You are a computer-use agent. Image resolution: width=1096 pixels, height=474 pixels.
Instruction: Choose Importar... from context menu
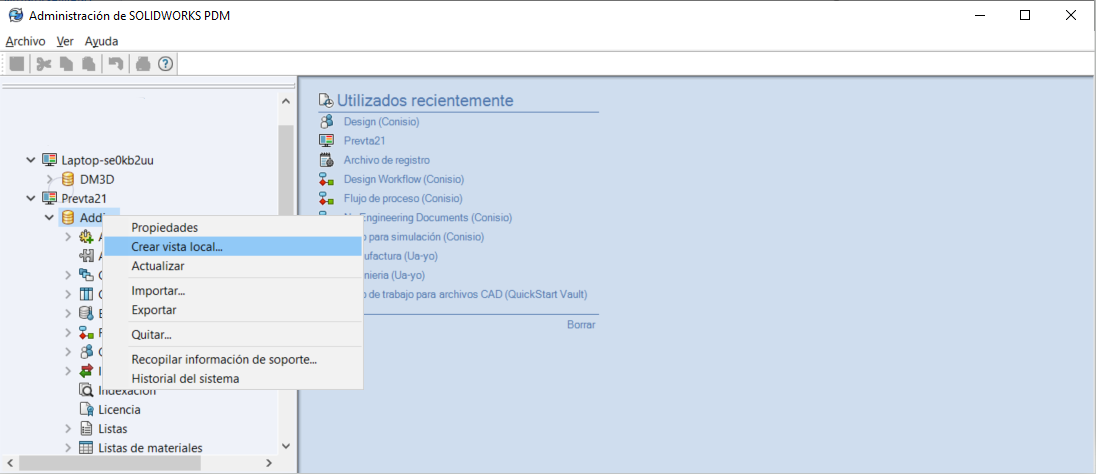233,291
